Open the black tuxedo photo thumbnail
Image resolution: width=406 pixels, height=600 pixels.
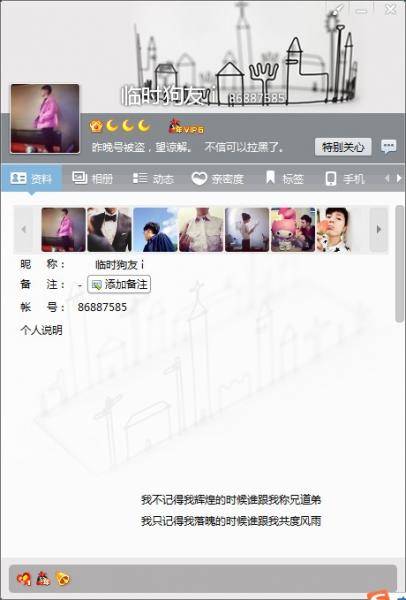109,230
